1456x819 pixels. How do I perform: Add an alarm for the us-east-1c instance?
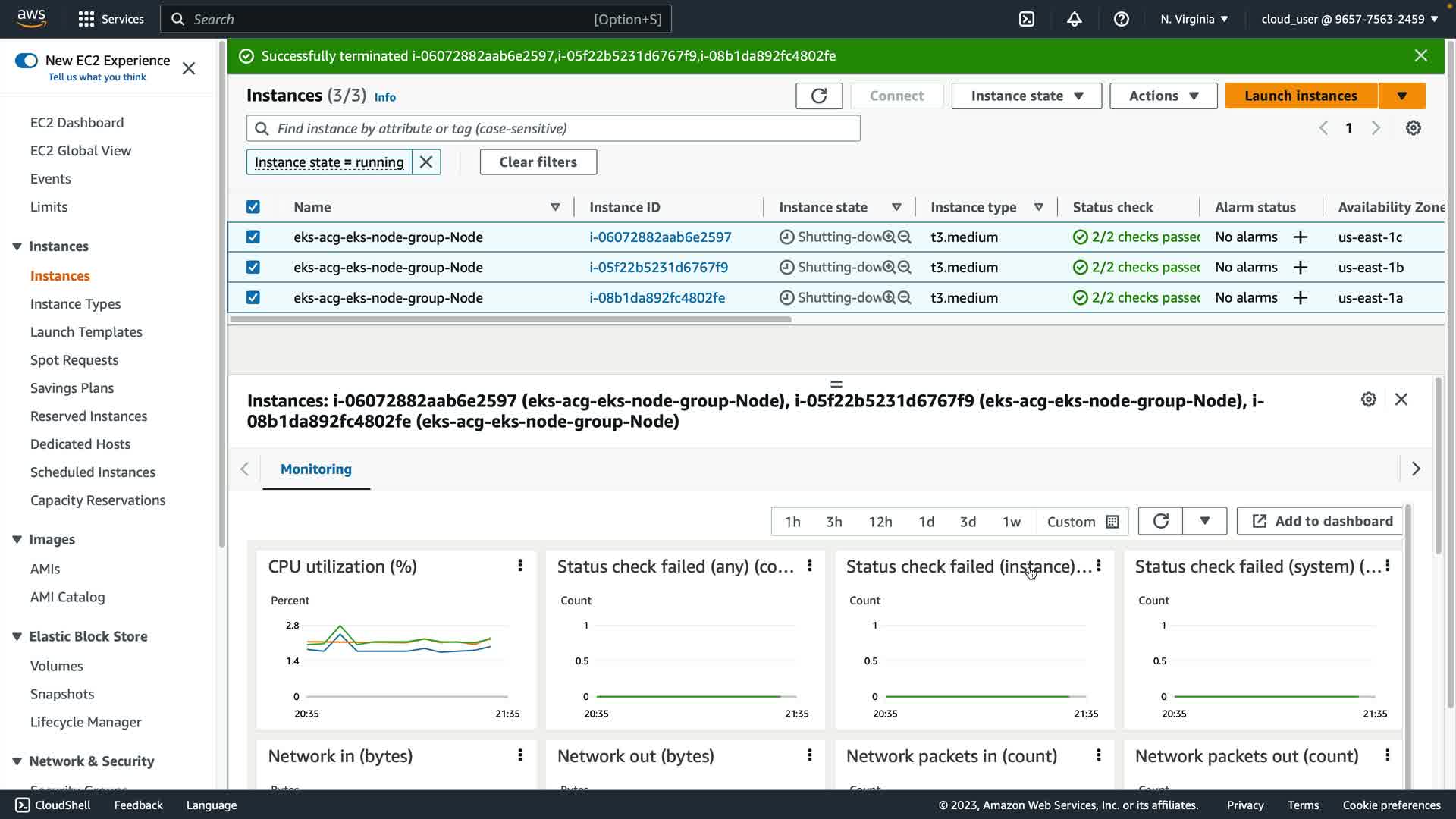[x=1301, y=237]
